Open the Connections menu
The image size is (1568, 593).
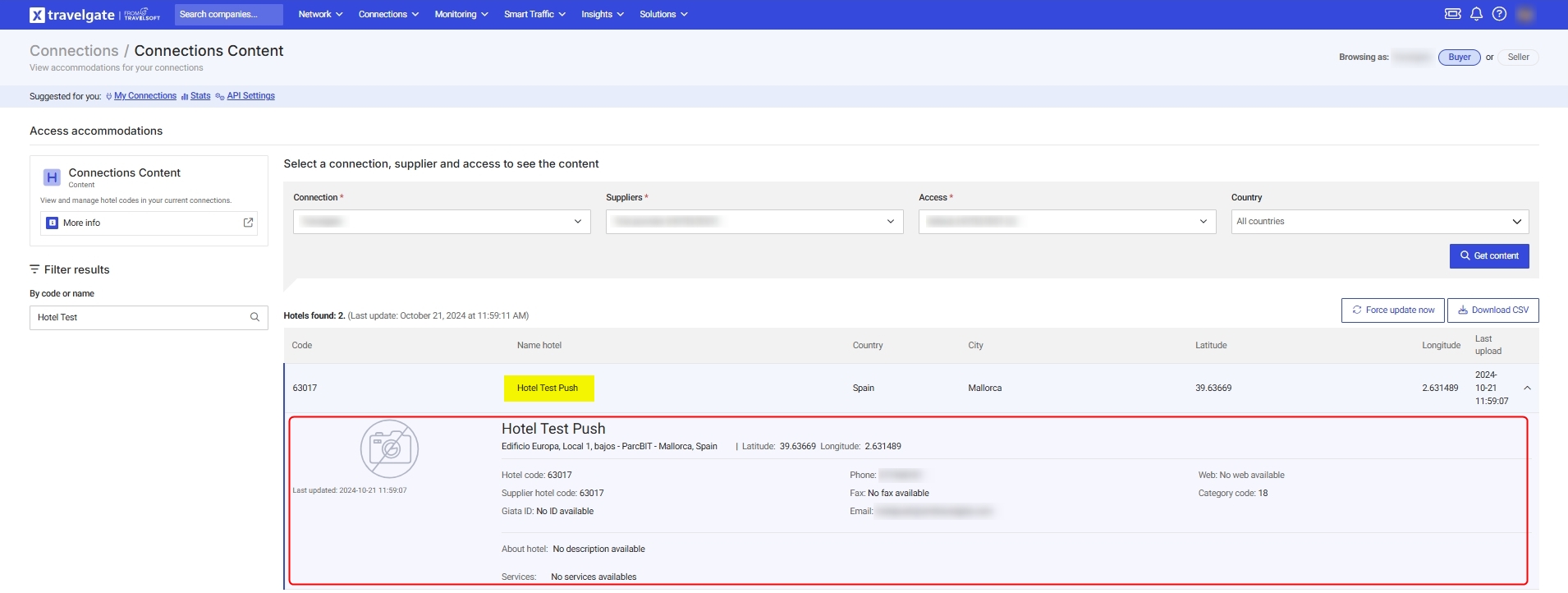[388, 14]
